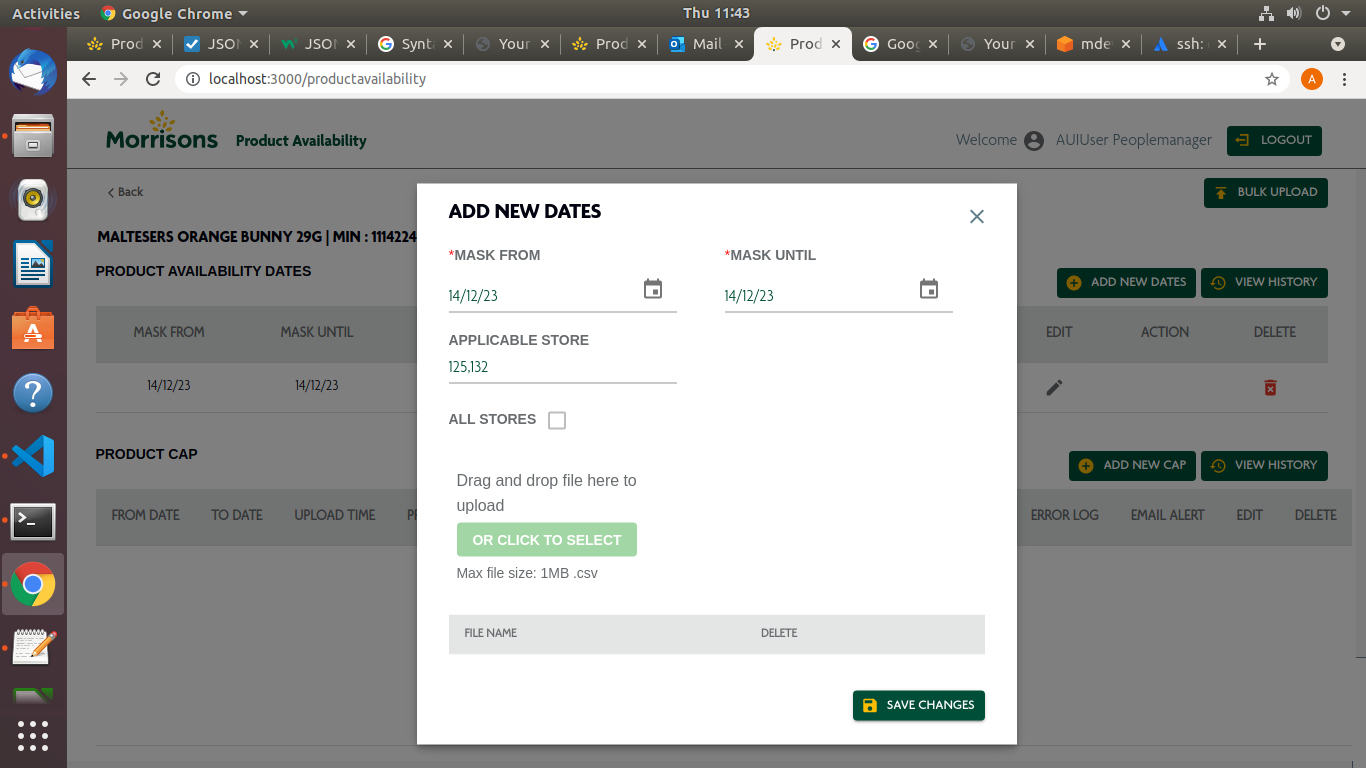Click the Add New Cap button
Image resolution: width=1366 pixels, height=768 pixels.
click(1132, 465)
